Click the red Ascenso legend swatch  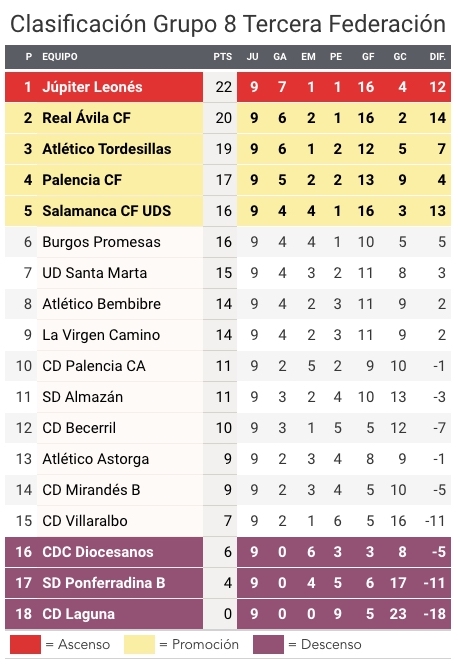(25, 644)
